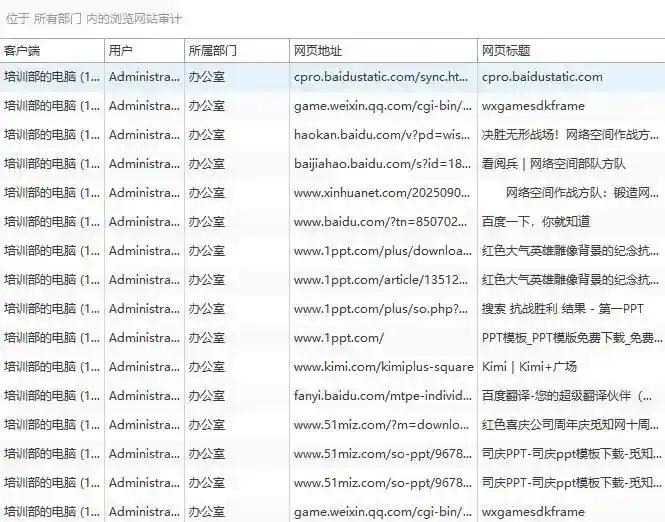Select title 看阅兵 | 网络空间部队方队
The image size is (665, 522).
[553, 164]
